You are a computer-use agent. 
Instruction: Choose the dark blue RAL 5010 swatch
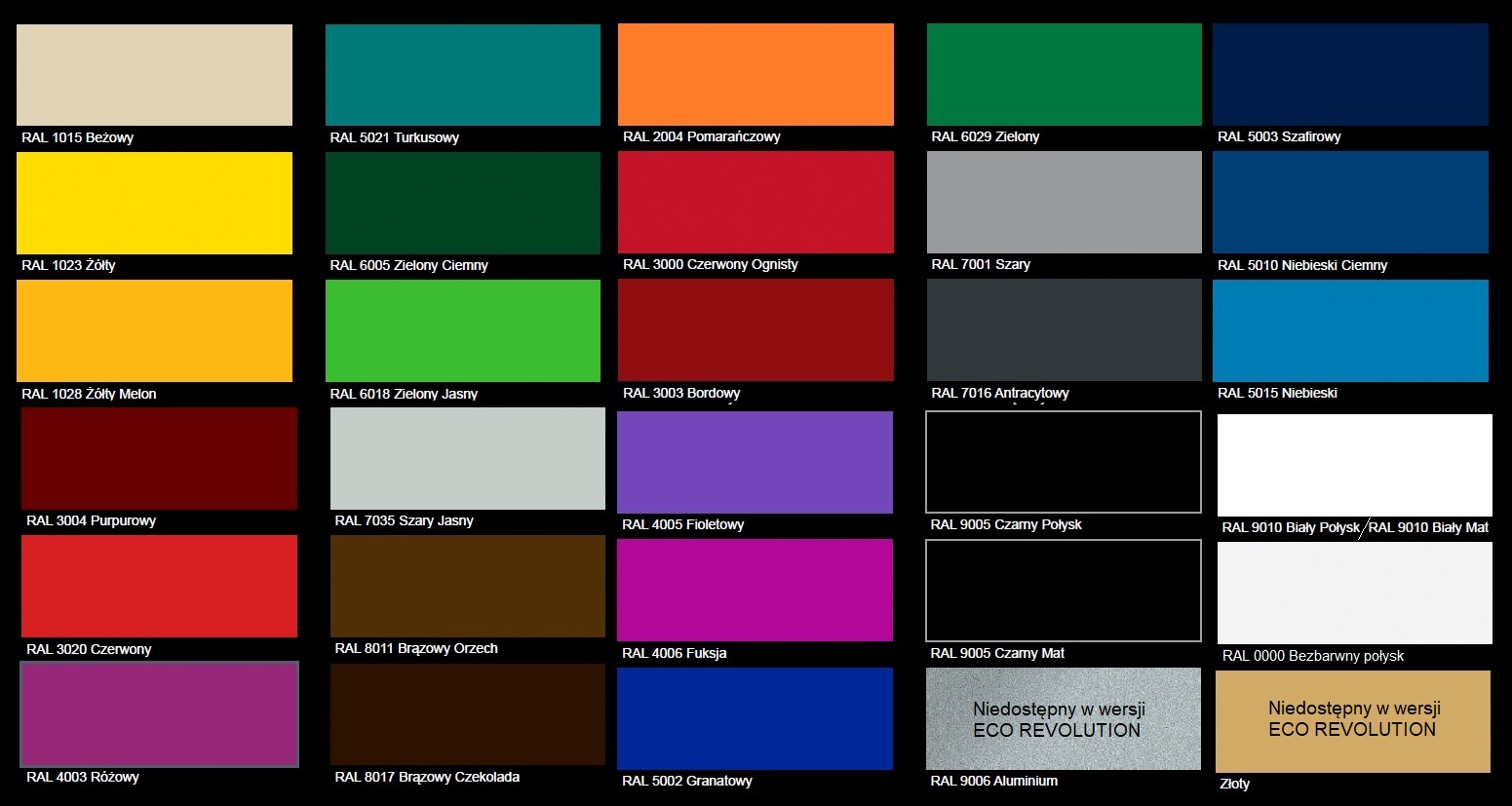(1350, 202)
